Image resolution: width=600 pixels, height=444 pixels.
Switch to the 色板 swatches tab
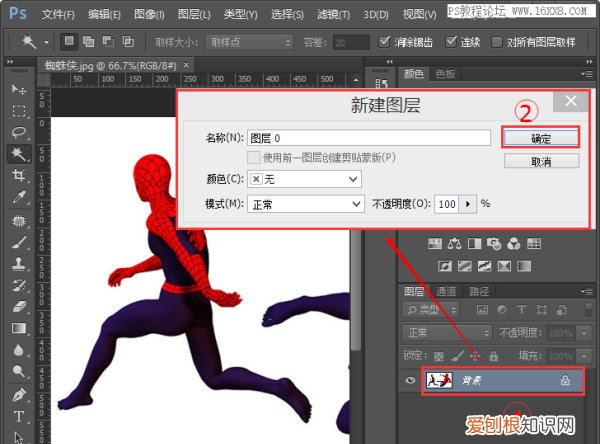pos(445,74)
